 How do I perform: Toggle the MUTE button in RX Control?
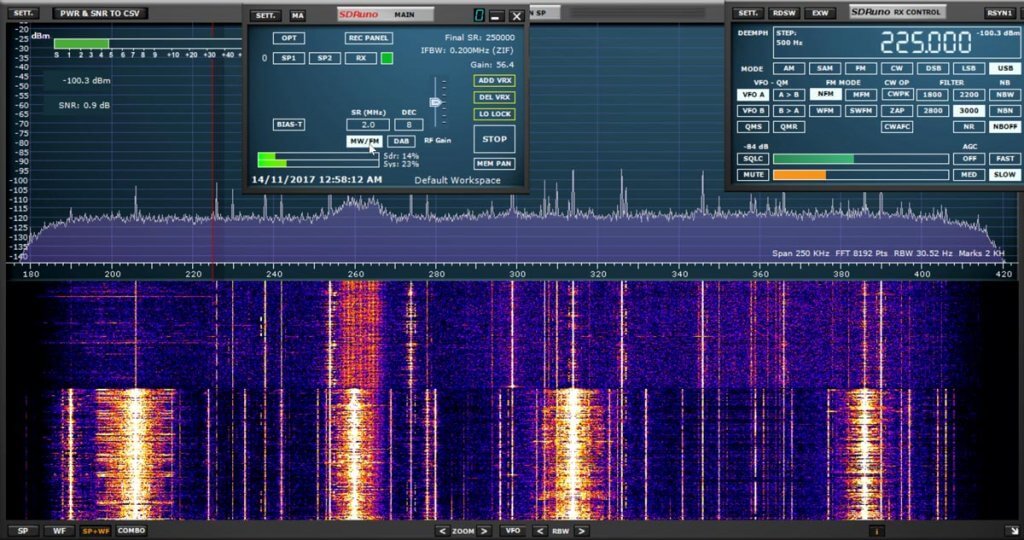coord(752,175)
